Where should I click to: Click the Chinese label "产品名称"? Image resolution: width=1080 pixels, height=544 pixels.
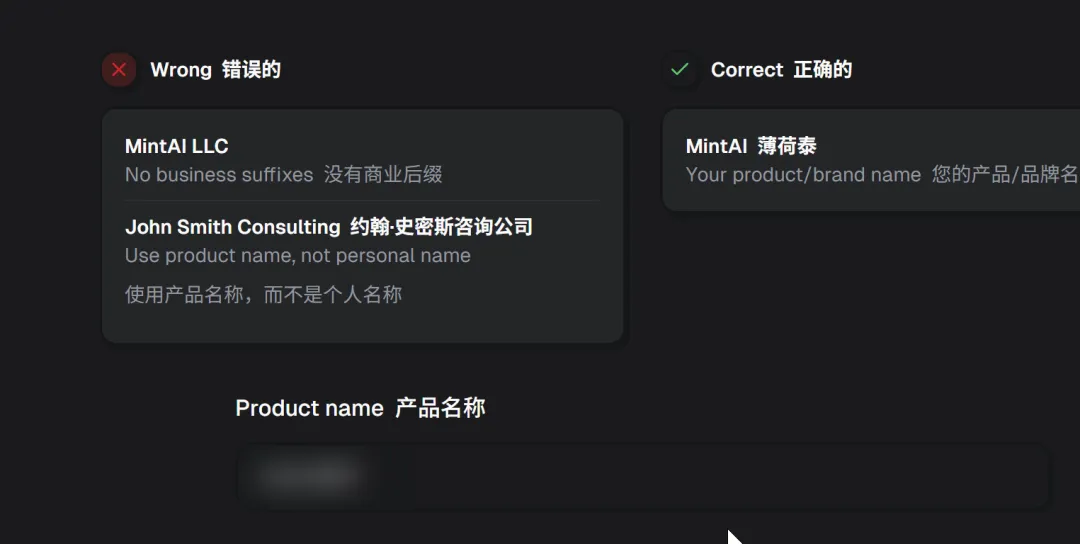pyautogui.click(x=440, y=408)
